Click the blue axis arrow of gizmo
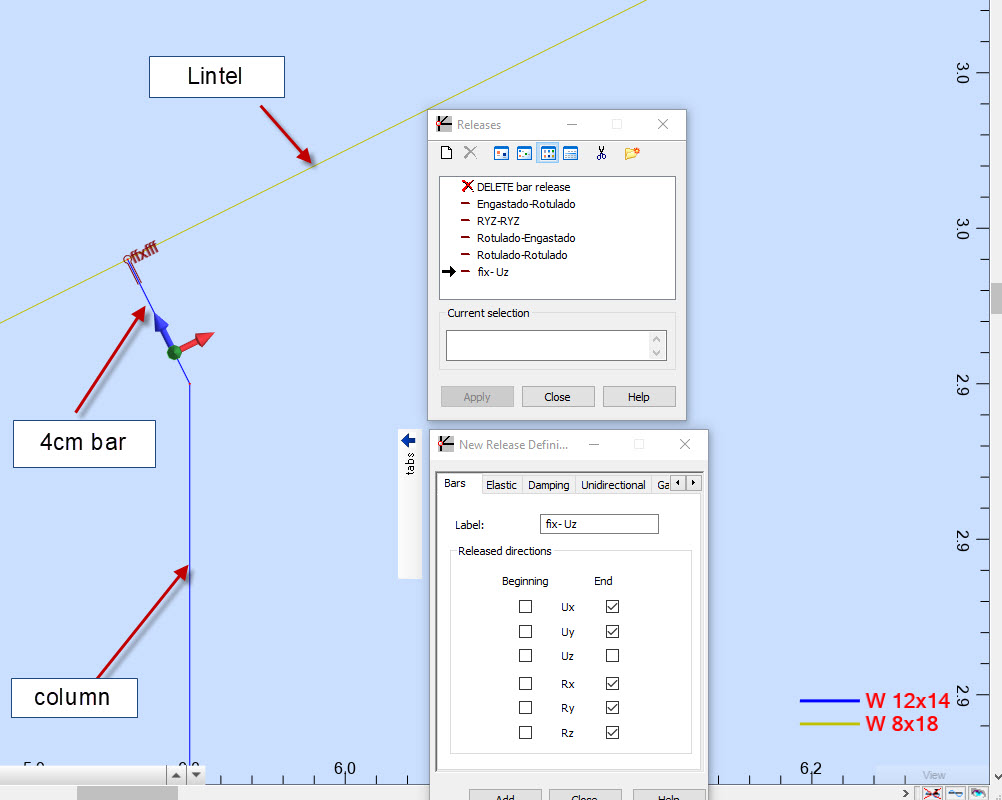 pos(160,323)
